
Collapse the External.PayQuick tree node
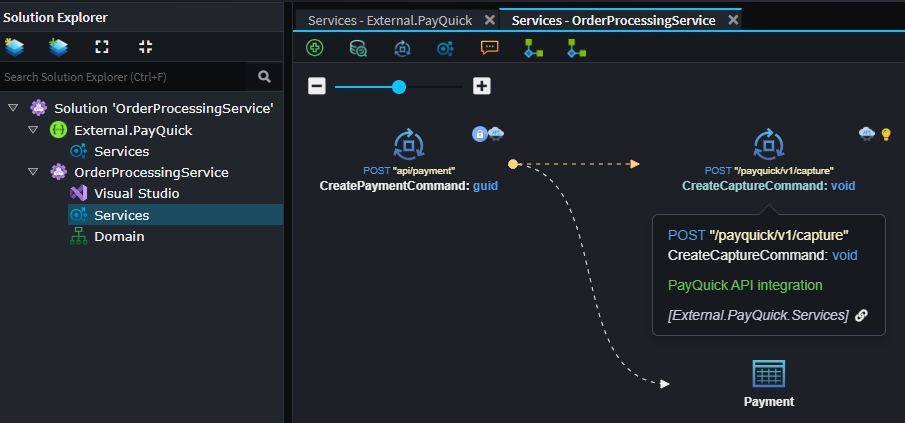click(33, 130)
